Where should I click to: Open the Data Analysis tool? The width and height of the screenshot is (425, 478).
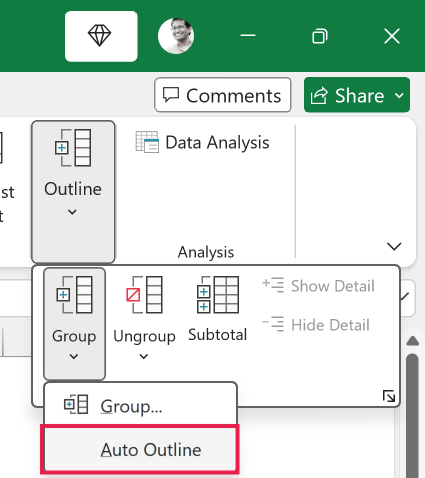pos(202,142)
